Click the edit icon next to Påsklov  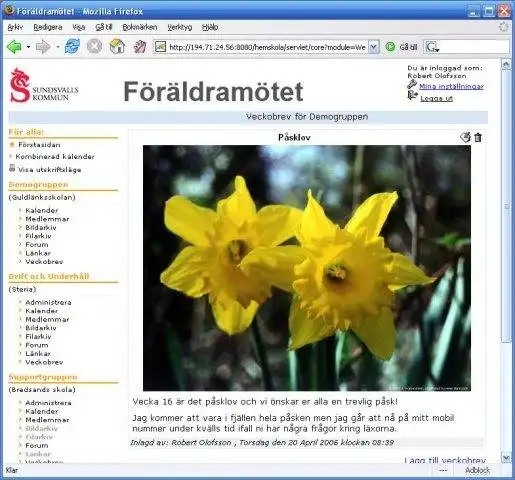point(465,137)
